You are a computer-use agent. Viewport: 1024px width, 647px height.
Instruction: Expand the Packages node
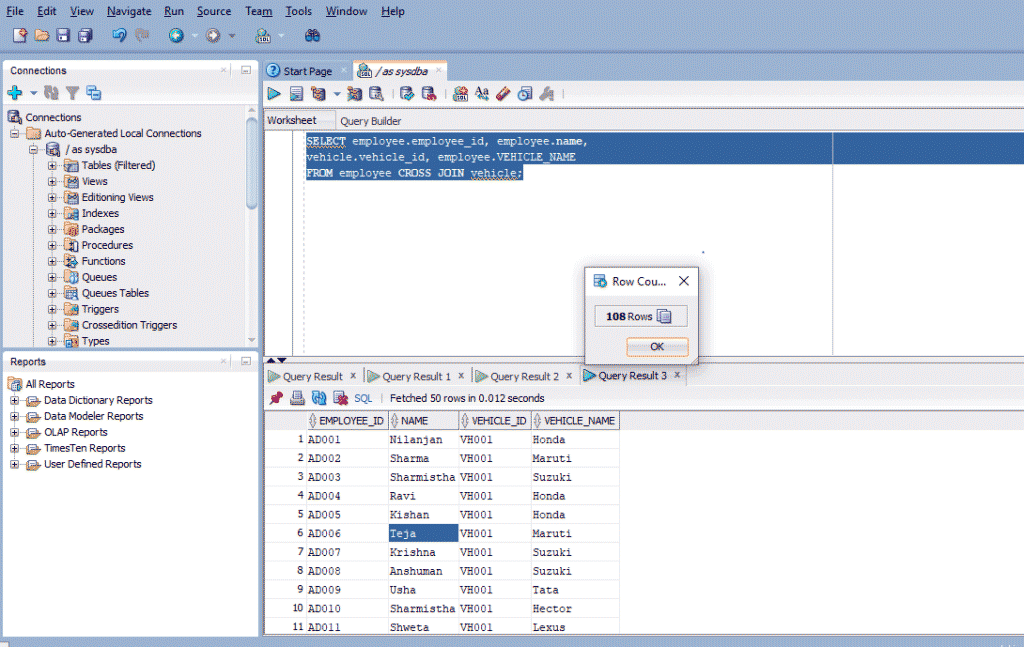[52, 229]
